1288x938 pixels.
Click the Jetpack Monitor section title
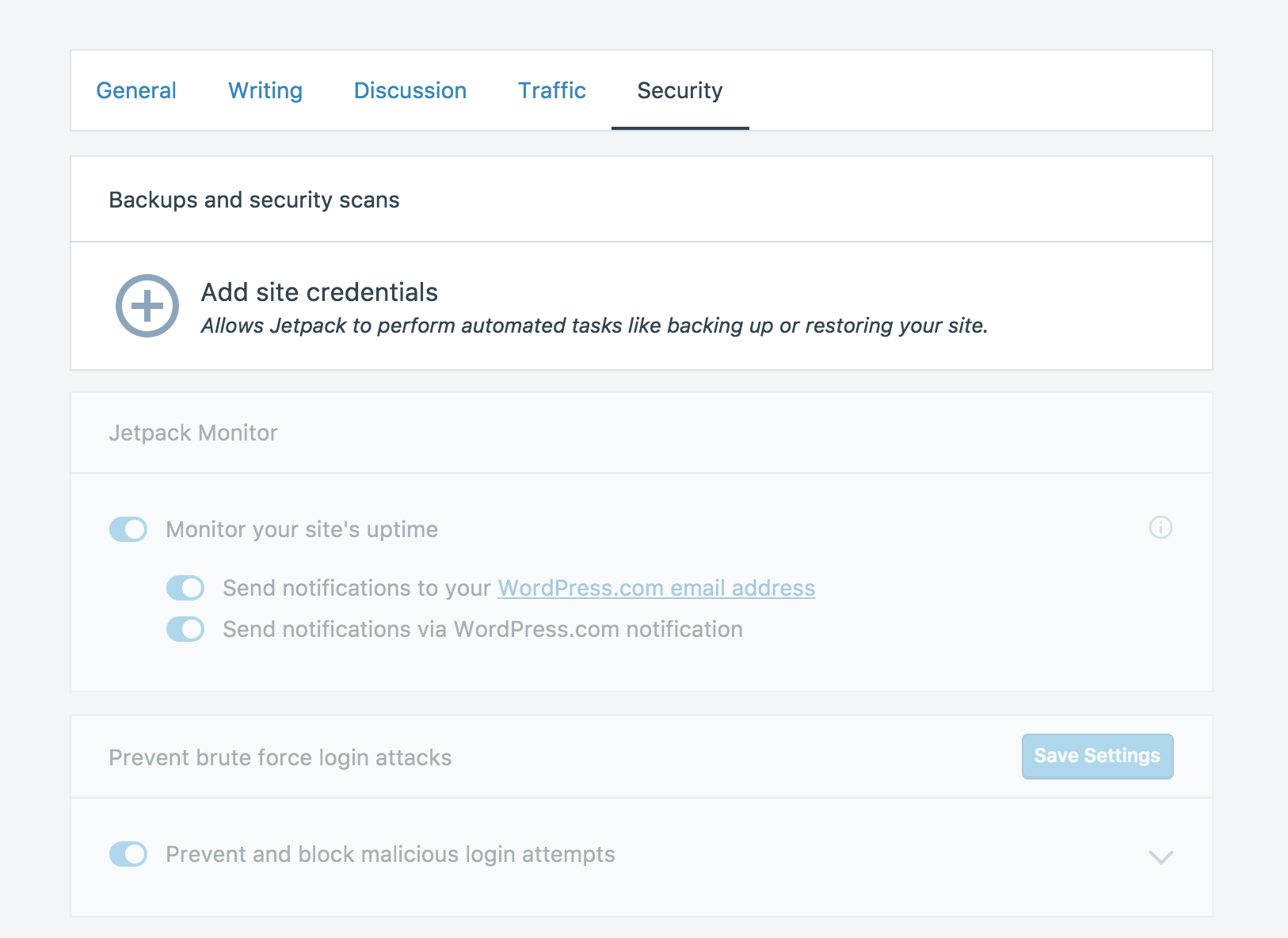click(x=193, y=433)
